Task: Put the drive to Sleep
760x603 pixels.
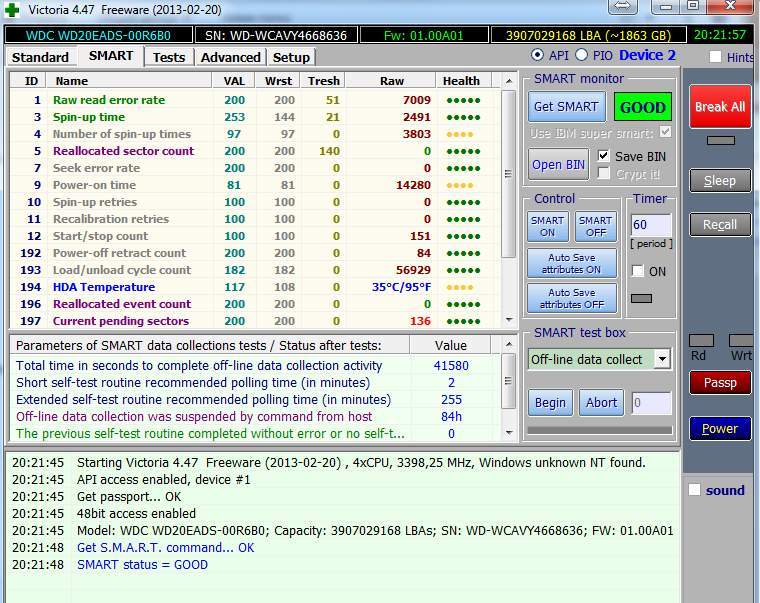Action: pos(720,181)
